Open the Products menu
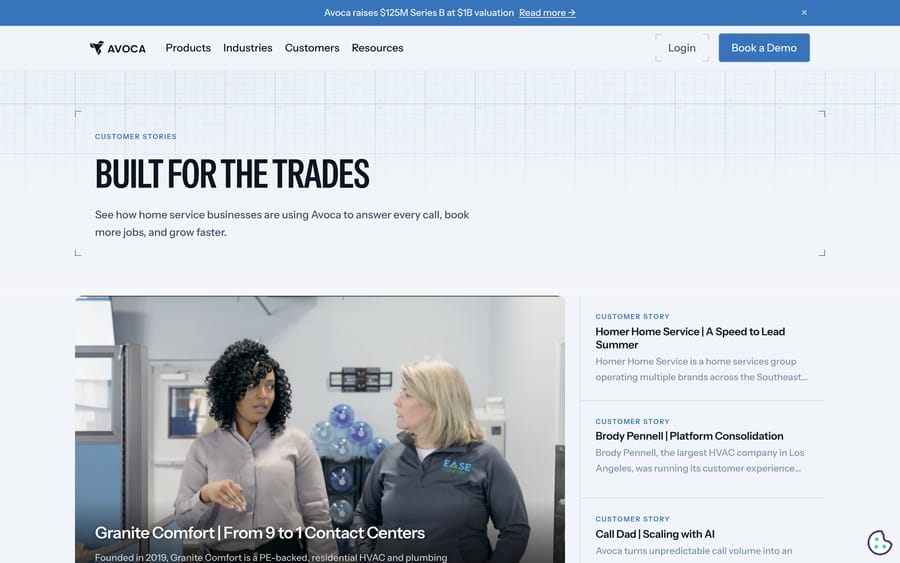 (x=188, y=48)
